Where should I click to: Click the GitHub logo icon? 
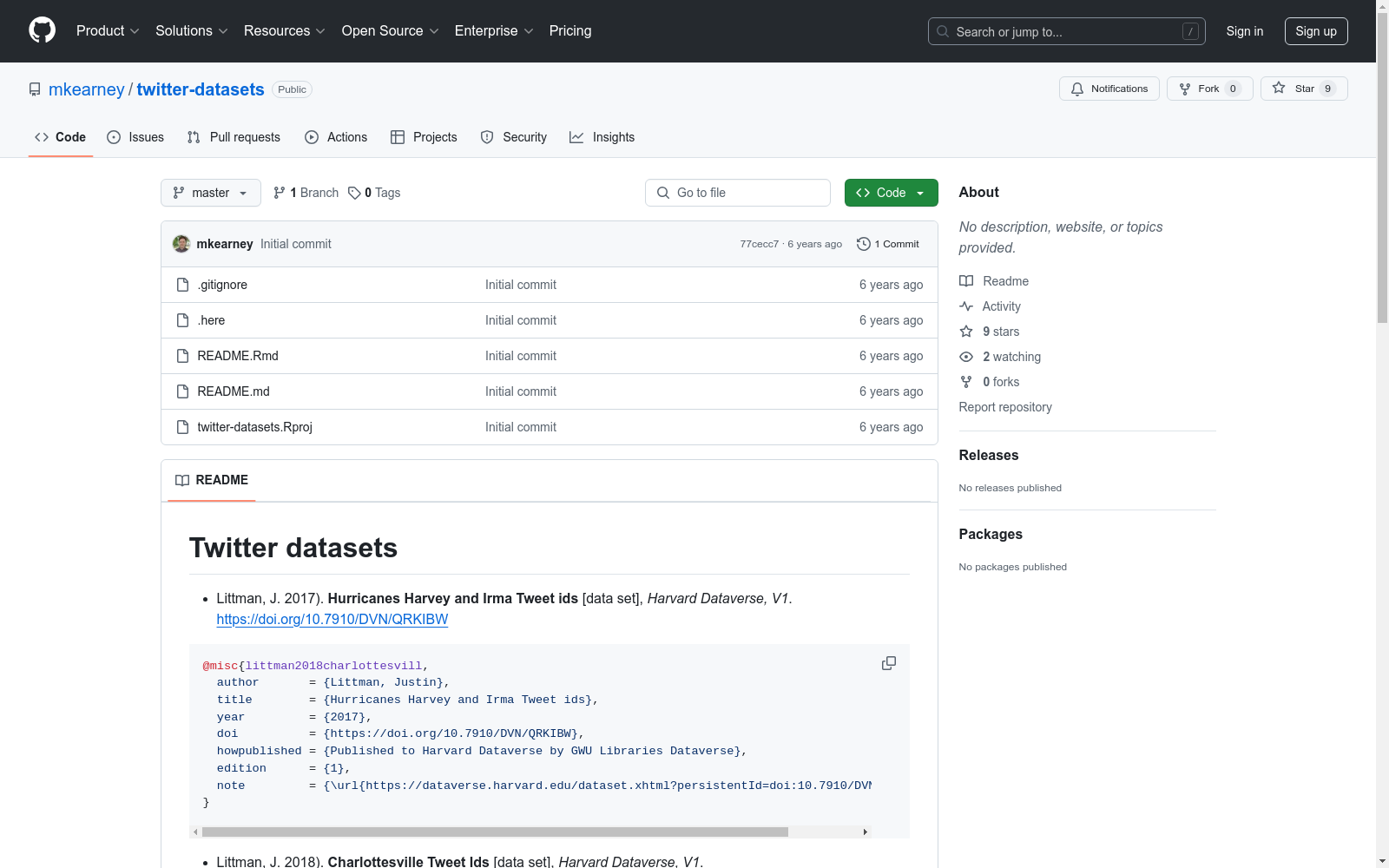point(42,30)
